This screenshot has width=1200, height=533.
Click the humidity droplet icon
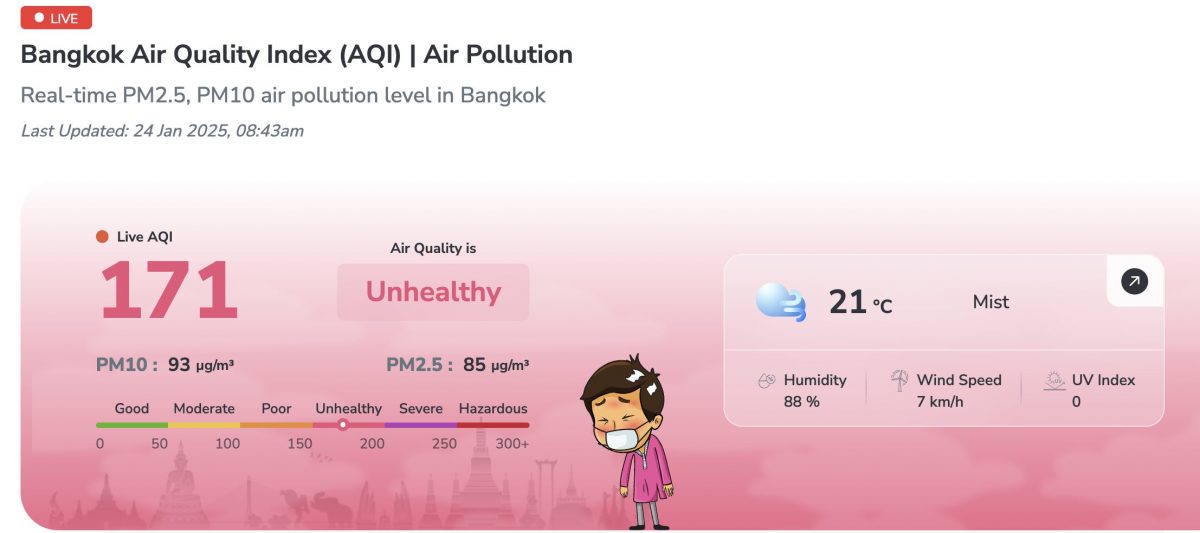click(766, 381)
